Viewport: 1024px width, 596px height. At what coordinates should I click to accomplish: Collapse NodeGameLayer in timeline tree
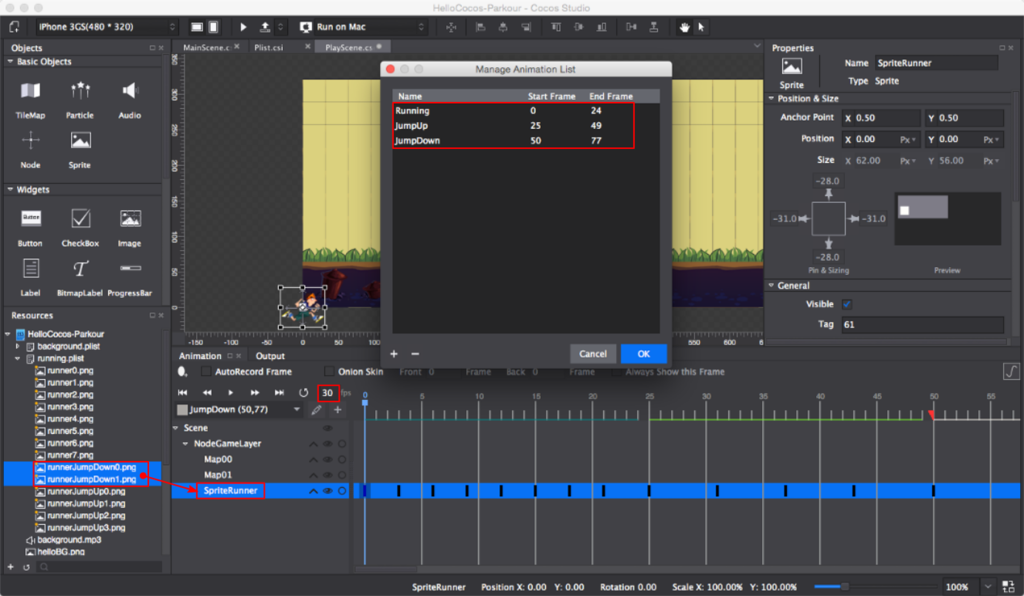pyautogui.click(x=185, y=443)
